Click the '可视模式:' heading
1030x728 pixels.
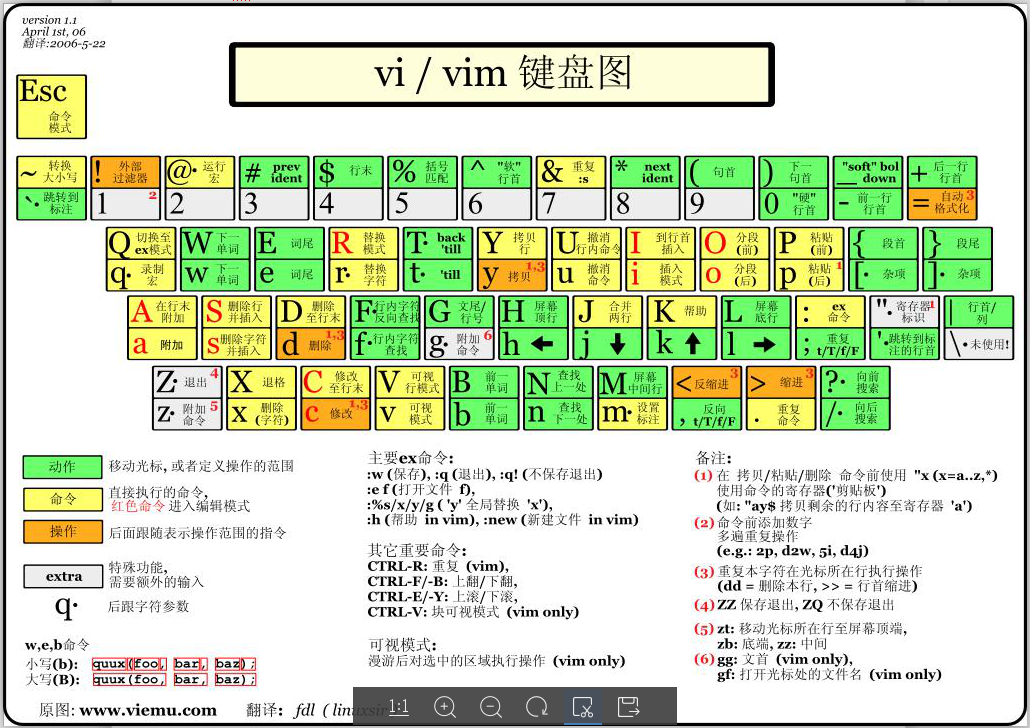pos(402,645)
